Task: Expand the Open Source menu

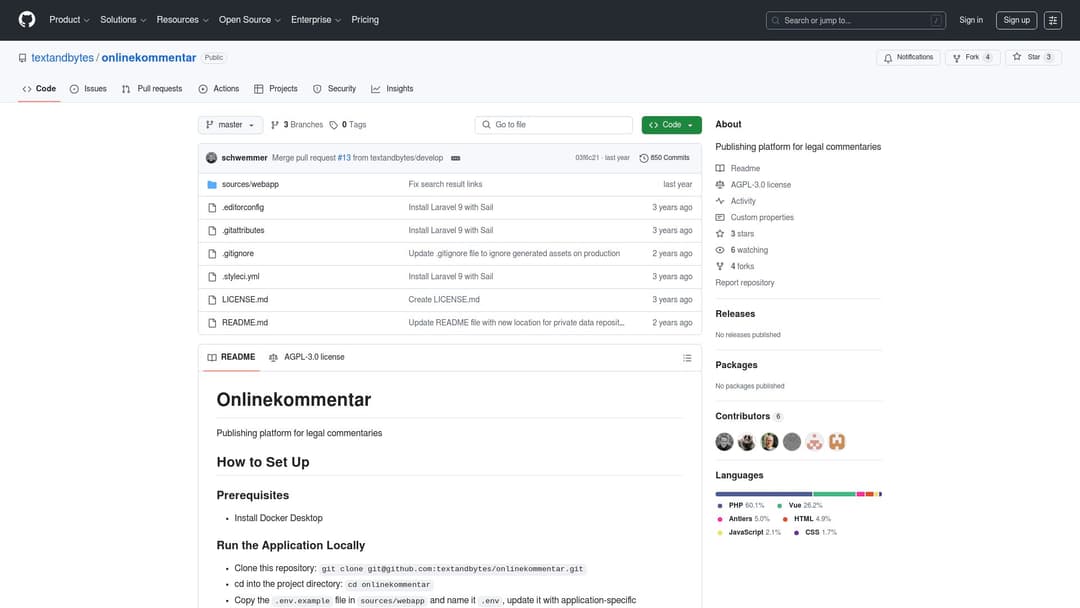Action: [x=249, y=20]
